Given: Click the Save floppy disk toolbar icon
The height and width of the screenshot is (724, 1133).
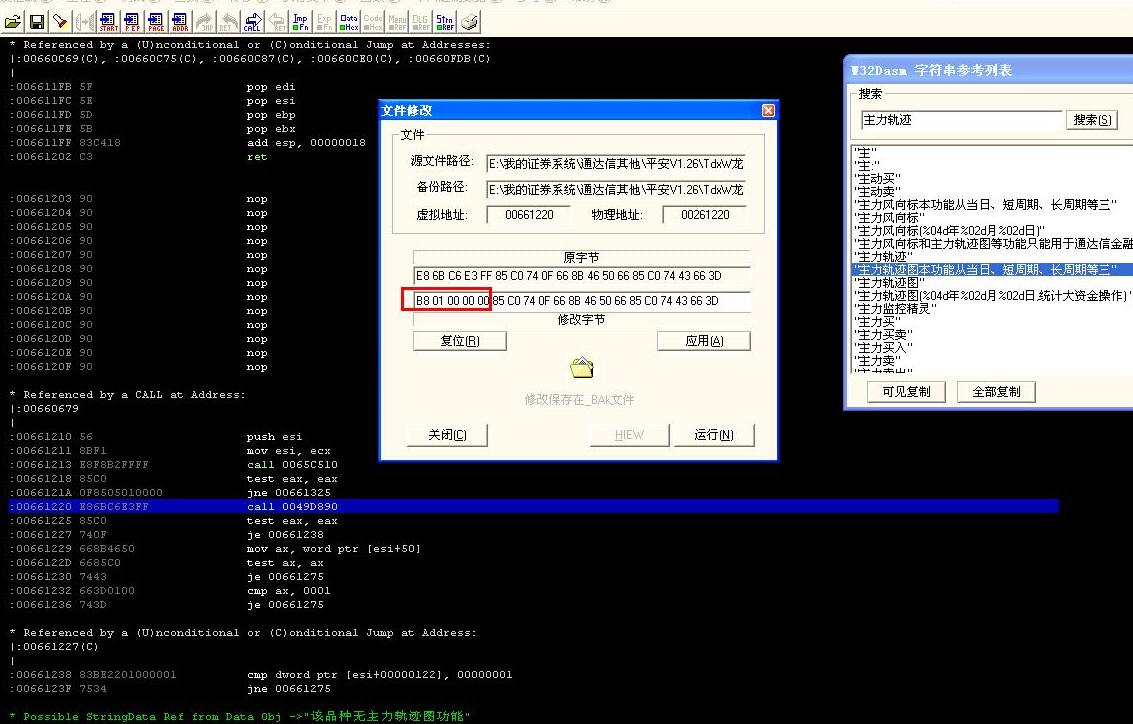Looking at the screenshot, I should coord(37,21).
